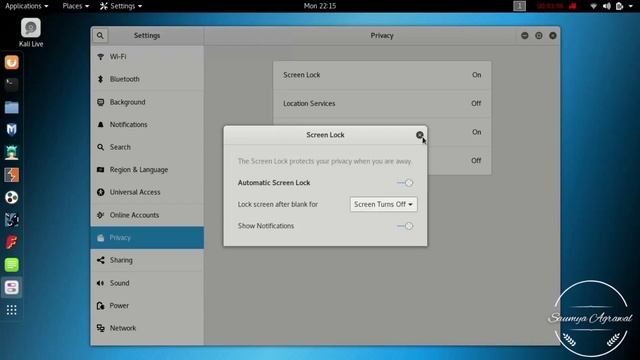The image size is (640, 360).
Task: Click the red recording indicator icon in top bar
Action: (573, 6)
